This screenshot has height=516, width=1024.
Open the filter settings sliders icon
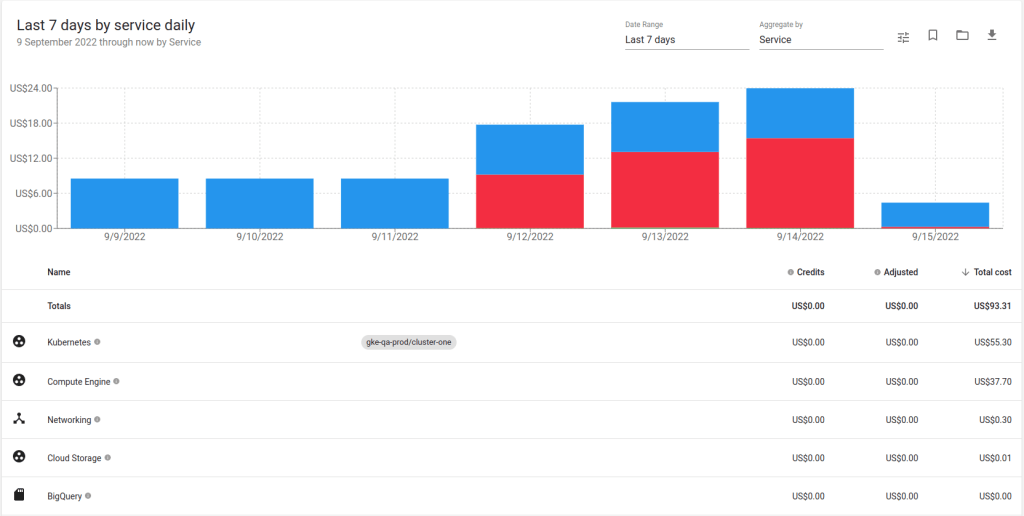pyautogui.click(x=903, y=37)
